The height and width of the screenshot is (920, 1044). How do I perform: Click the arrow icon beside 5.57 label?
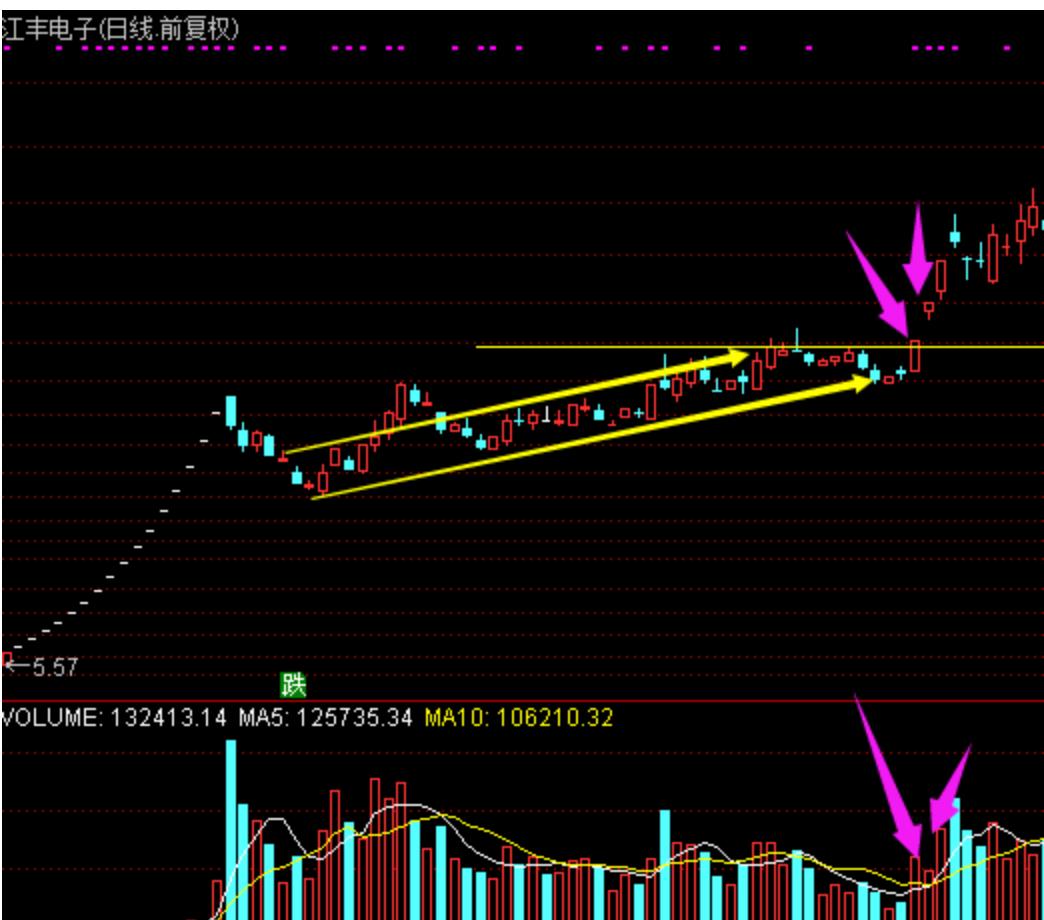[x=18, y=665]
